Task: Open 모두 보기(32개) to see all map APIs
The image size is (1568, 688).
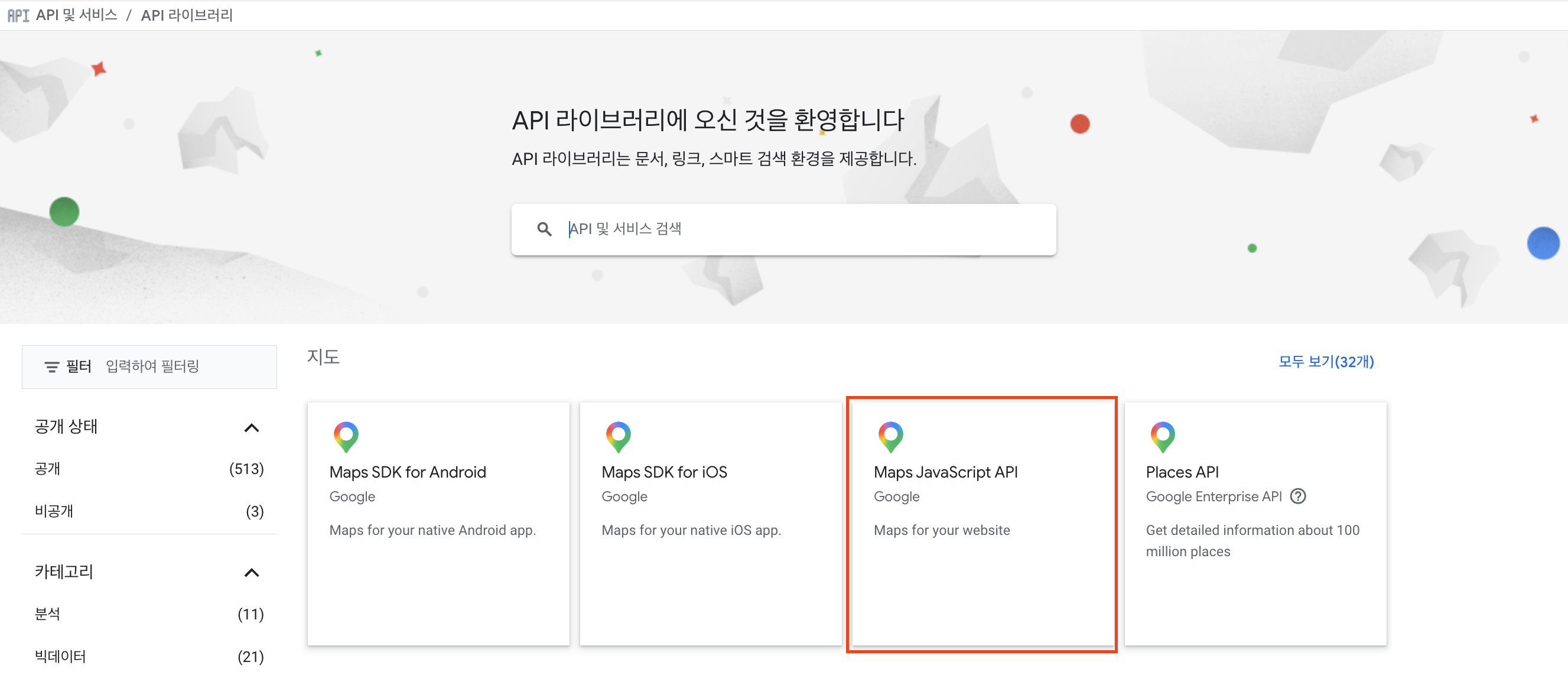Action: 1326,362
